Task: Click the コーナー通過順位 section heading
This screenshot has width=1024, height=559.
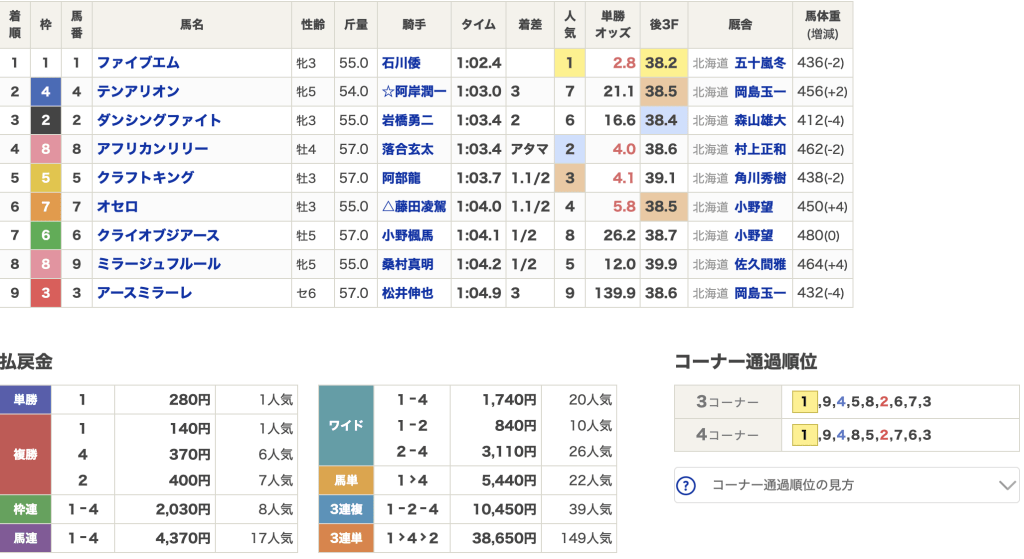Action: click(745, 362)
